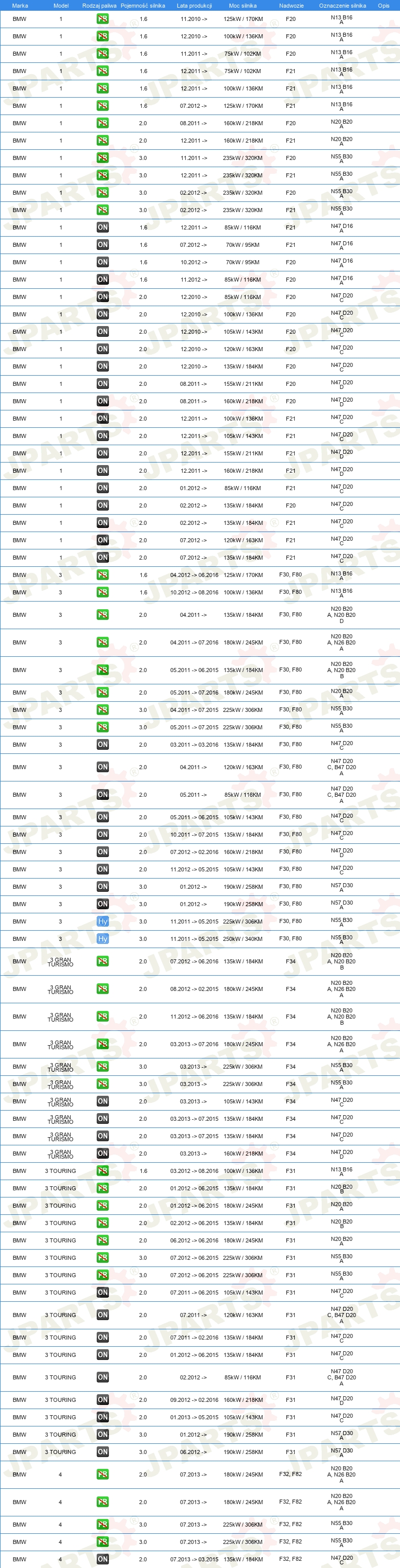
Task: Click the date range '07.2013 -> 03.2015'
Action: (x=194, y=1559)
